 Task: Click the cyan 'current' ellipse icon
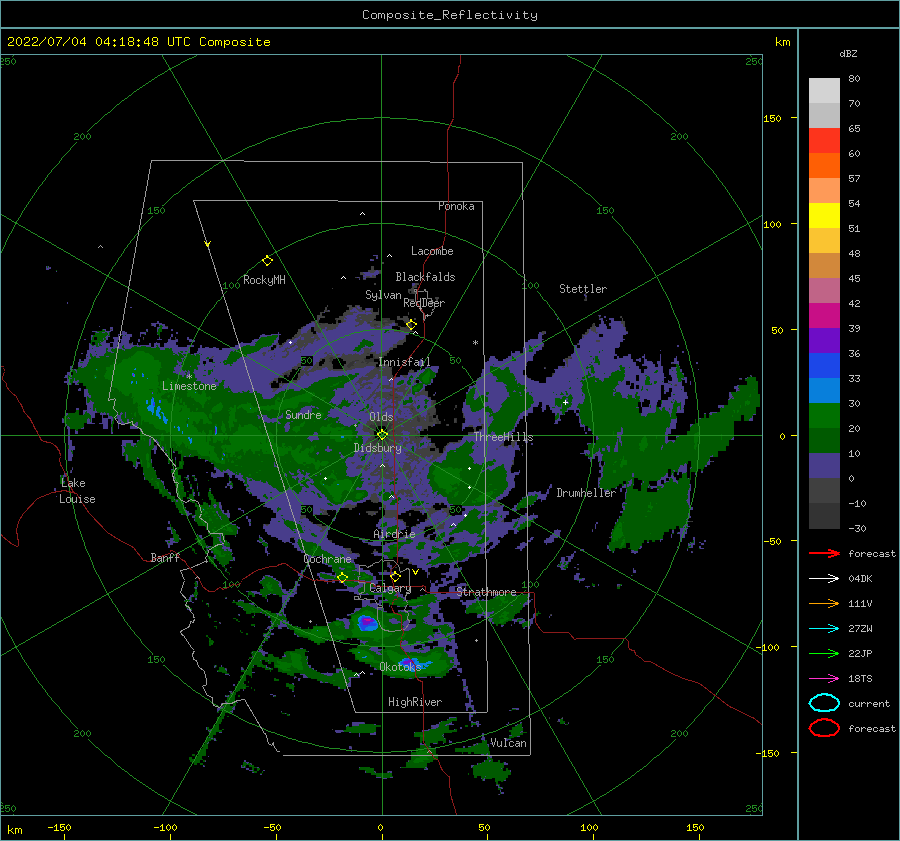(x=824, y=703)
